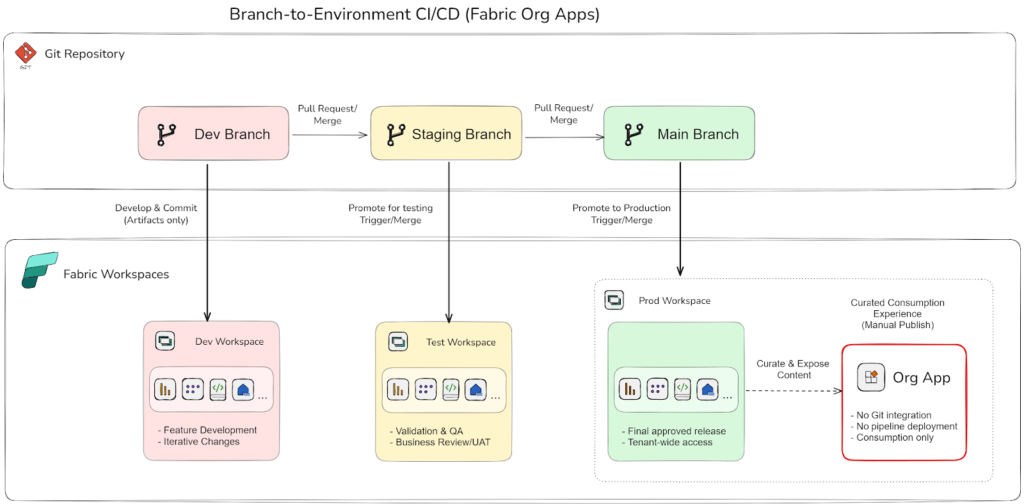Click the Promote for testing Trigger/Merge label

click(x=391, y=214)
